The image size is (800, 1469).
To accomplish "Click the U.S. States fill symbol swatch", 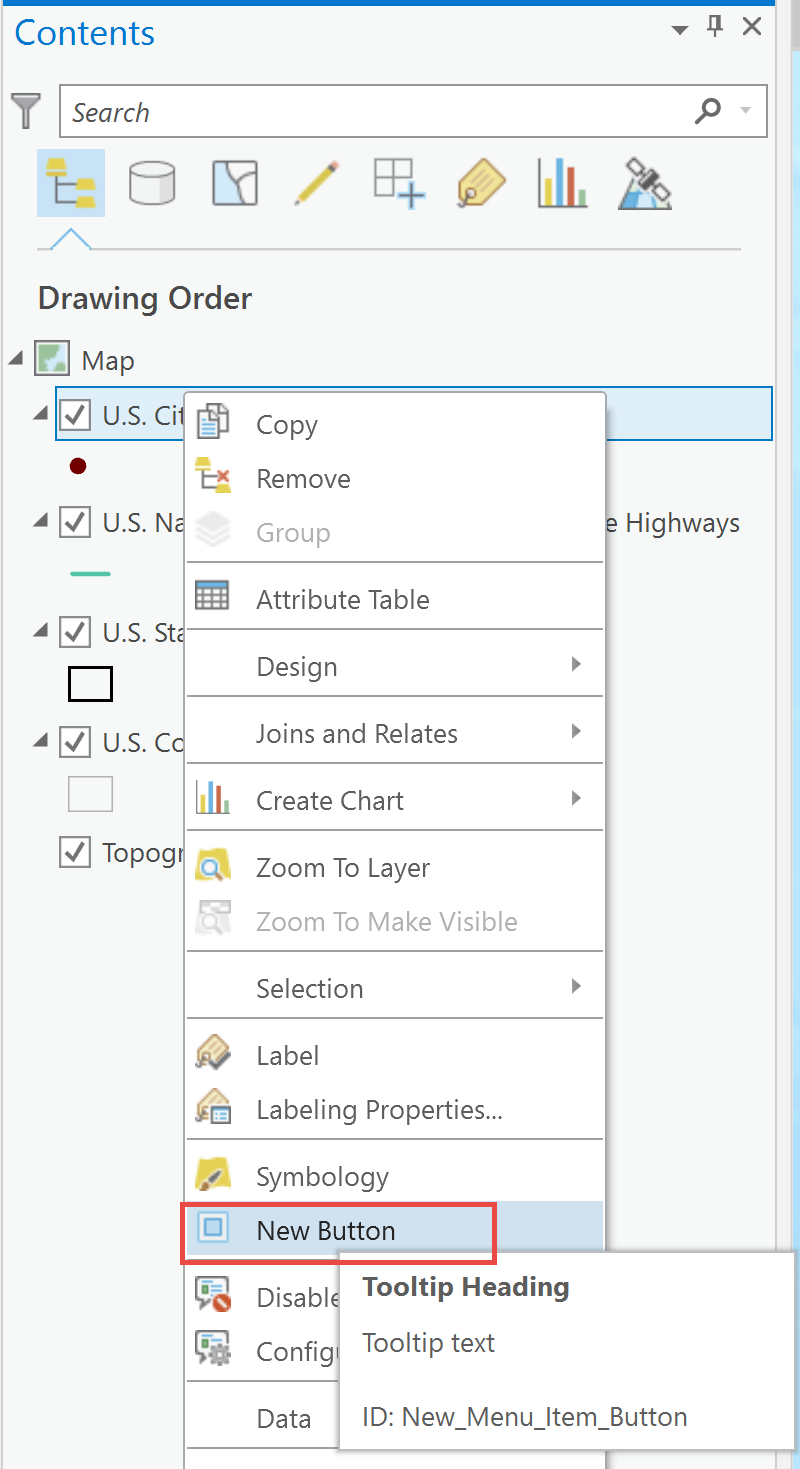I will point(89,684).
